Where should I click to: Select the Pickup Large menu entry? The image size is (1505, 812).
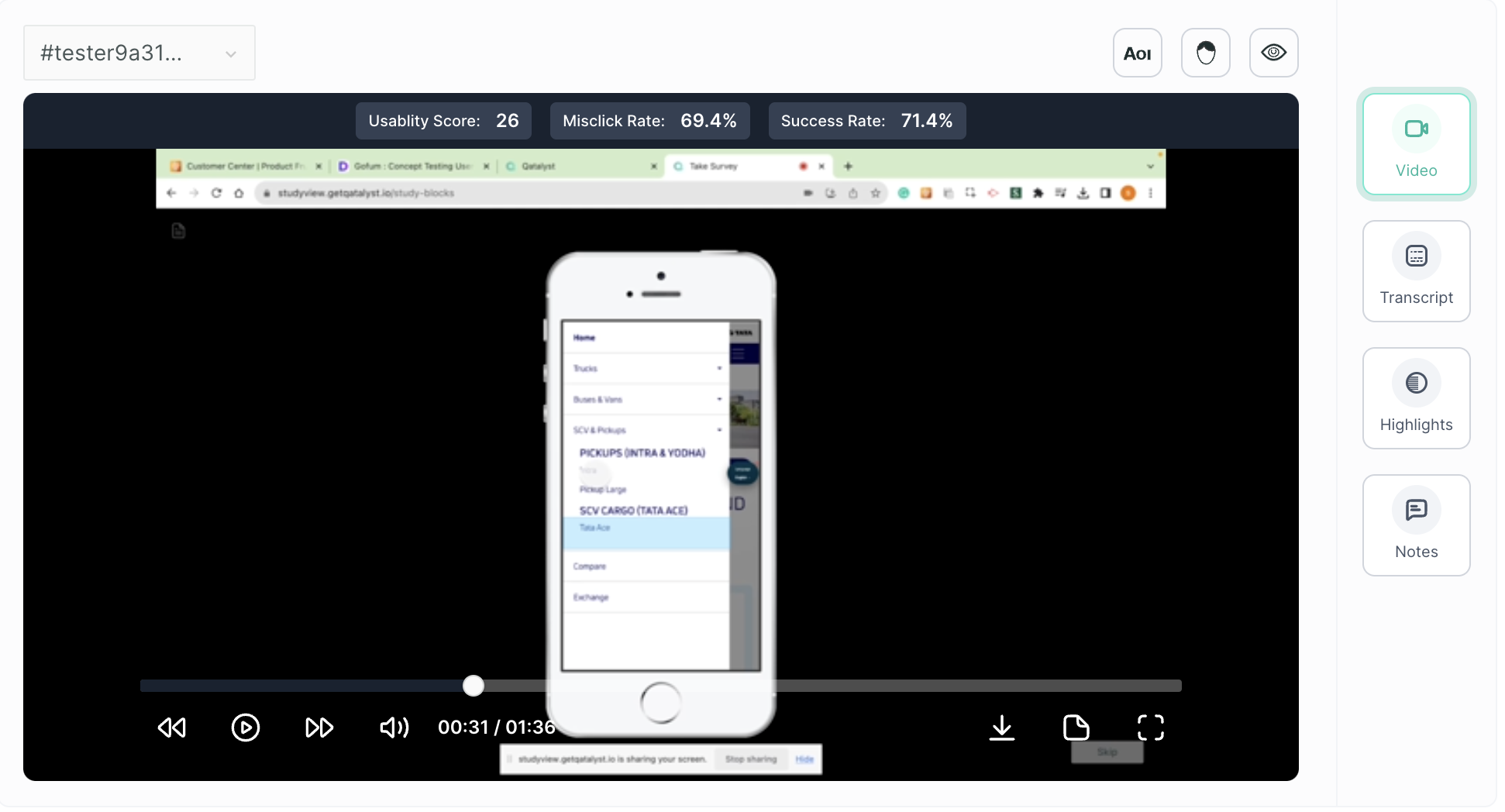tap(603, 490)
